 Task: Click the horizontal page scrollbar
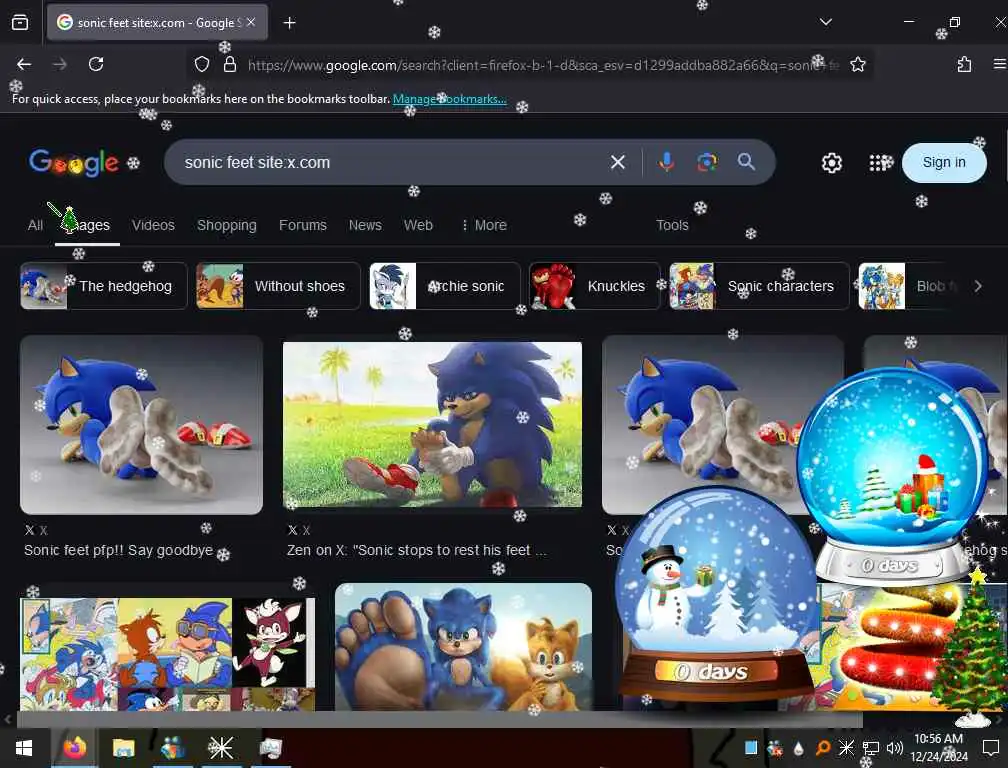[x=440, y=719]
